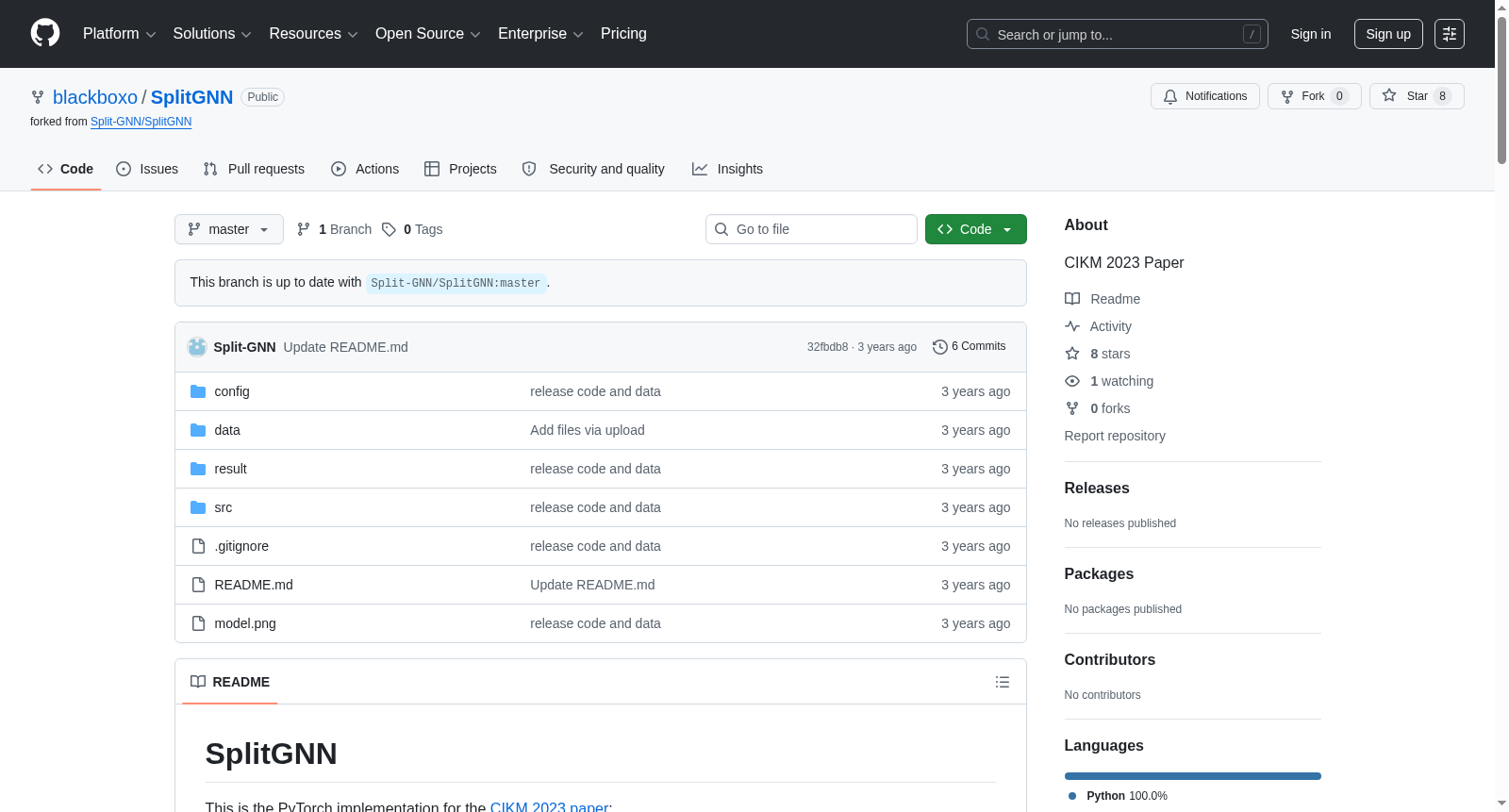
Task: Focus the Go to file field
Action: click(x=811, y=229)
